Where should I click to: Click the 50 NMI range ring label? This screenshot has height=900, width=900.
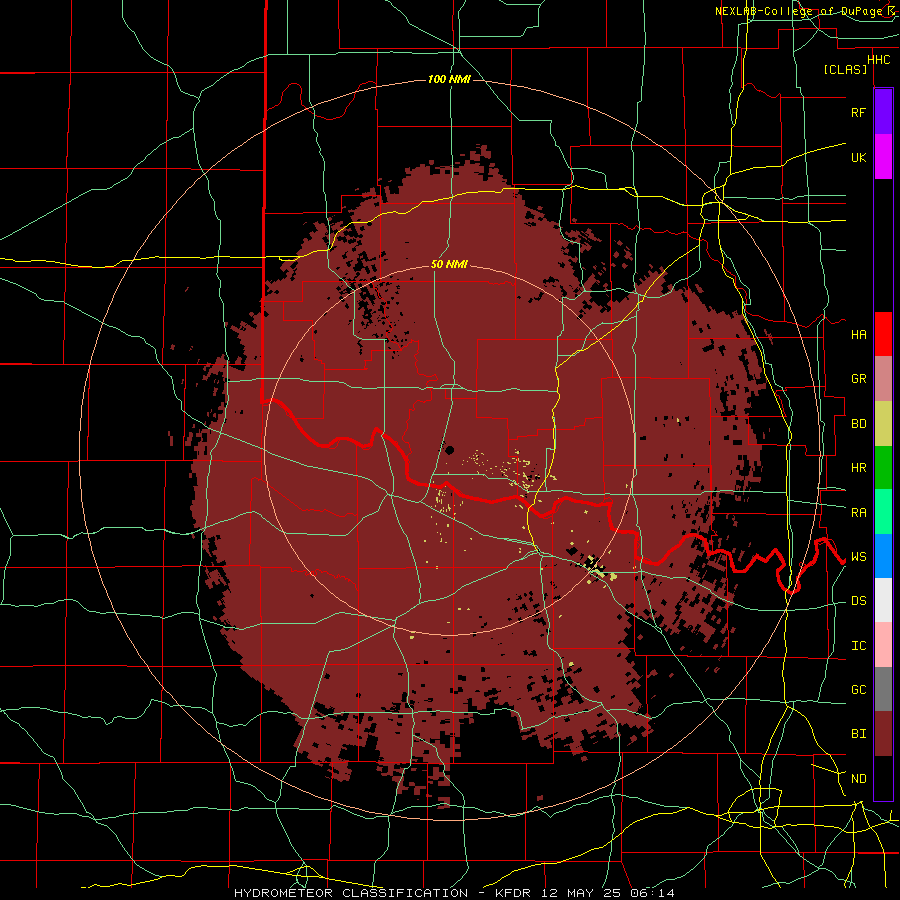[x=449, y=264]
